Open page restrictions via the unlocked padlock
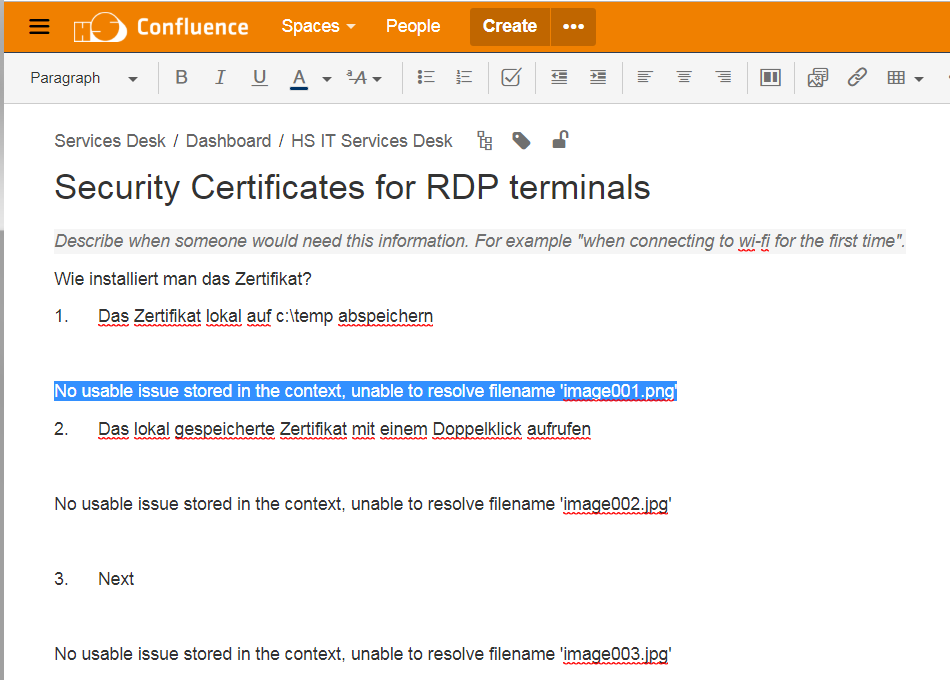This screenshot has height=680, width=950. [560, 140]
